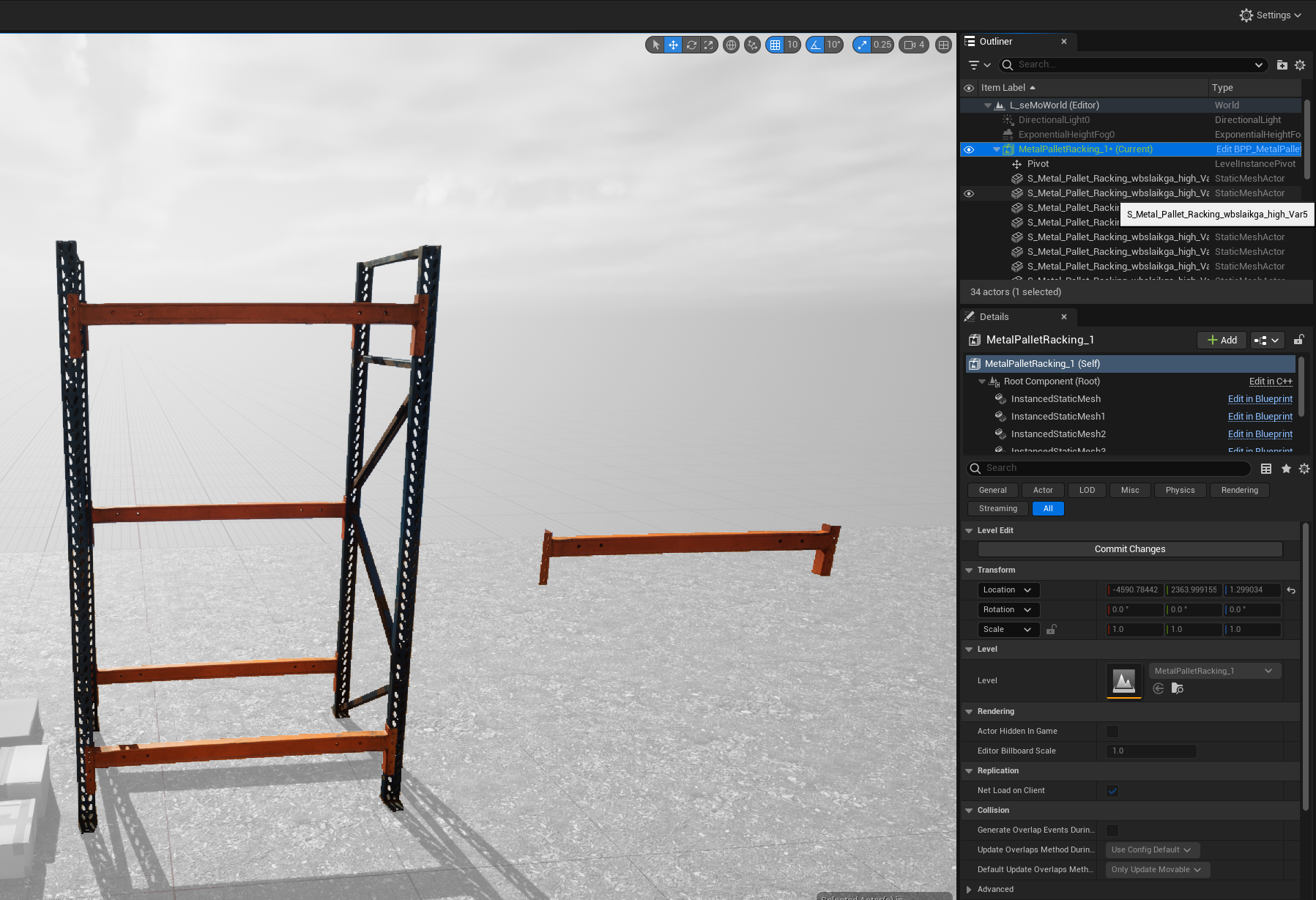Open Outliner search history dropdown arrow

click(x=1259, y=65)
